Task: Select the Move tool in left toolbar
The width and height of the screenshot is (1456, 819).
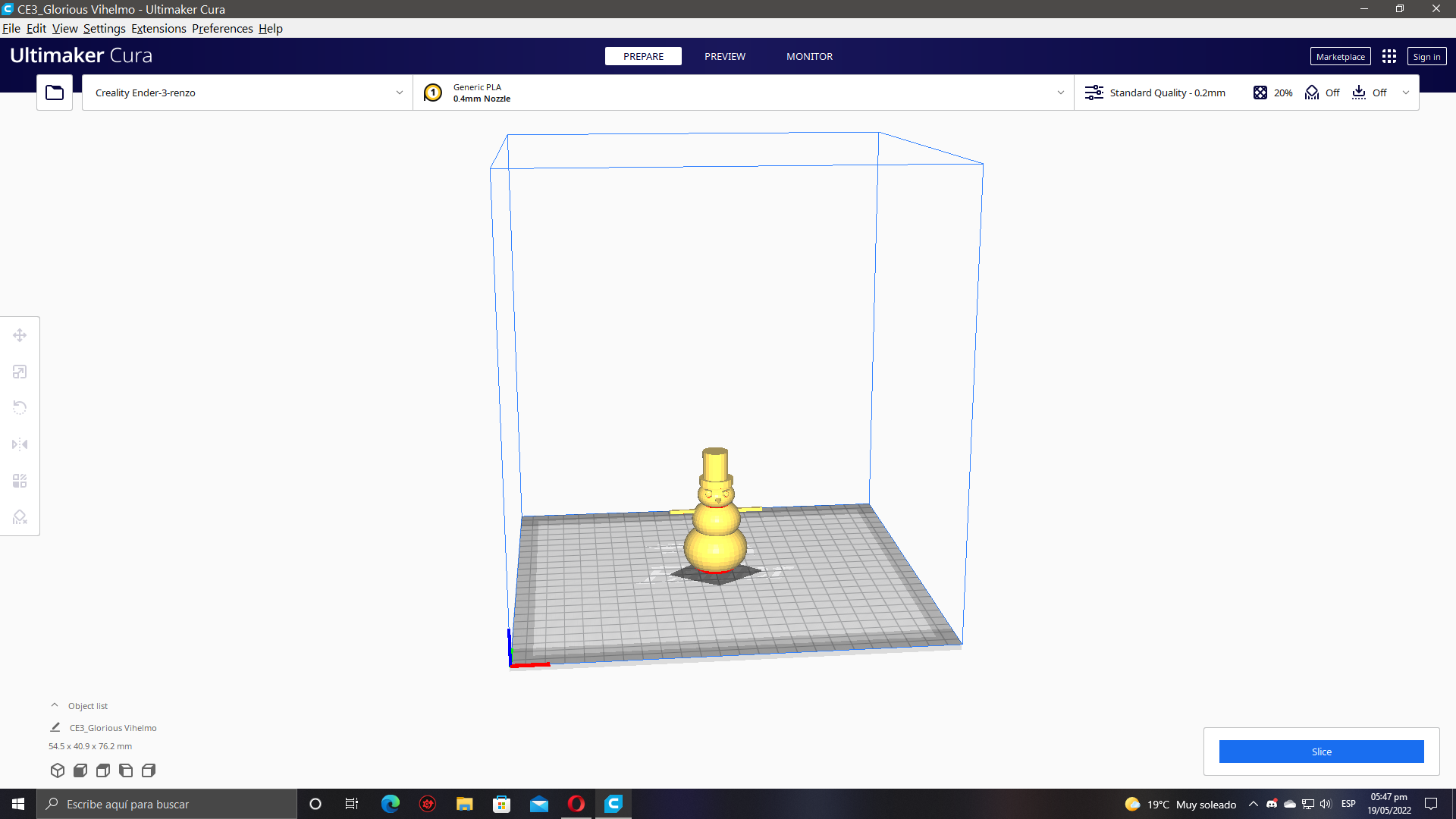Action: tap(20, 335)
